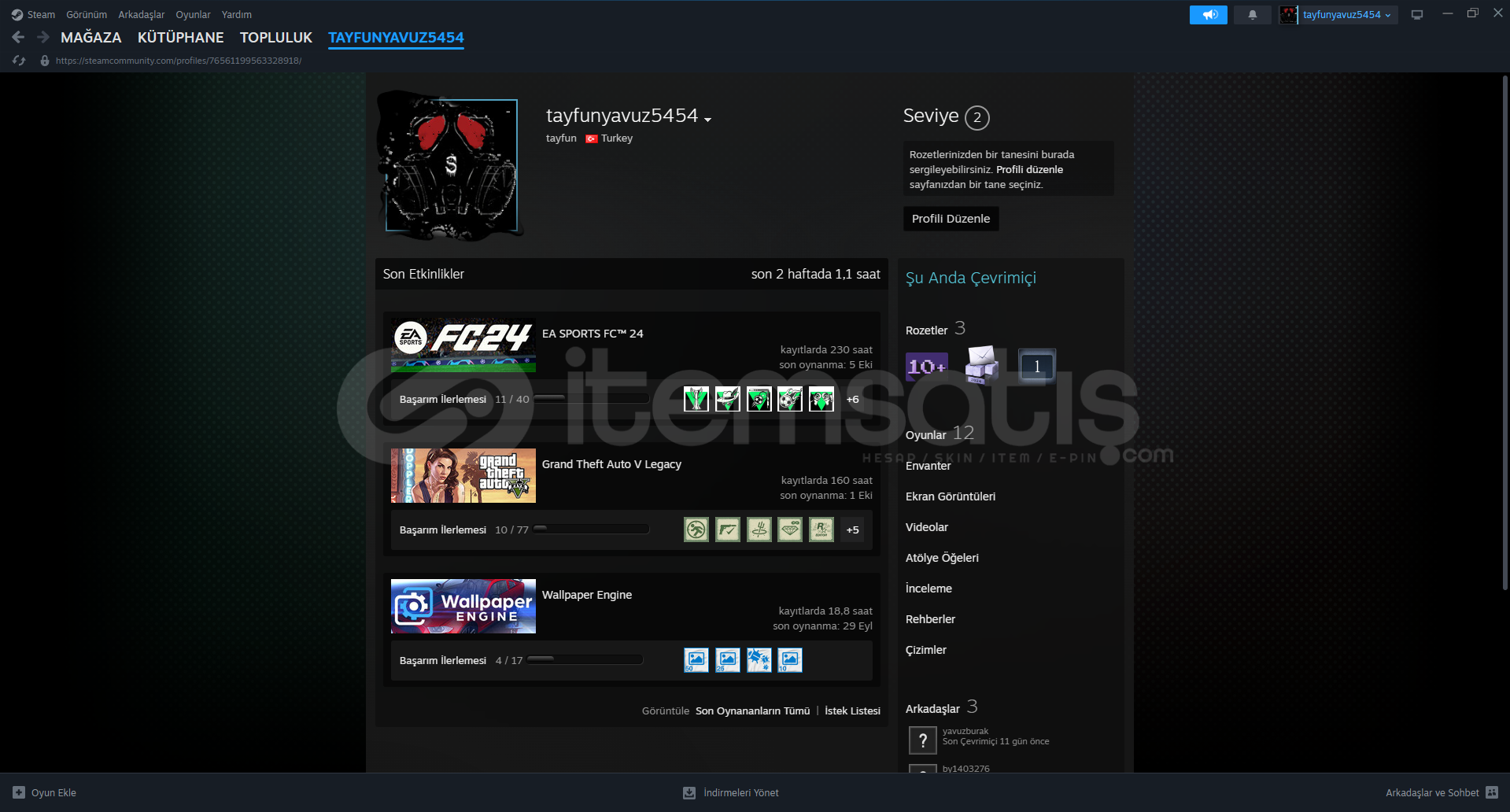Click the GTA V Rockstar Editor achievement icon
The image size is (1510, 812).
point(821,530)
